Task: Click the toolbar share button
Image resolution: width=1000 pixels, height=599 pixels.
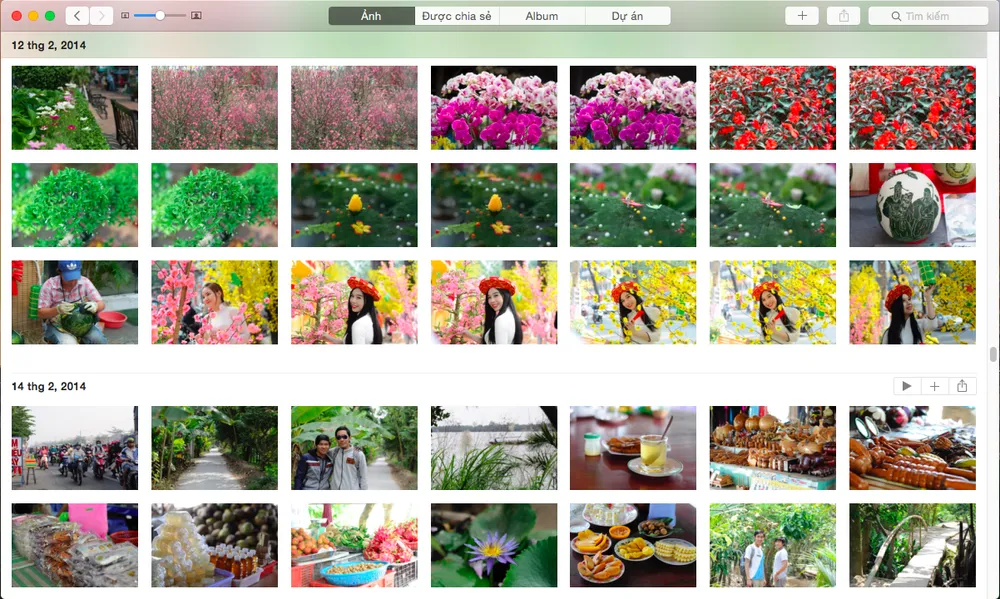Action: (x=843, y=16)
